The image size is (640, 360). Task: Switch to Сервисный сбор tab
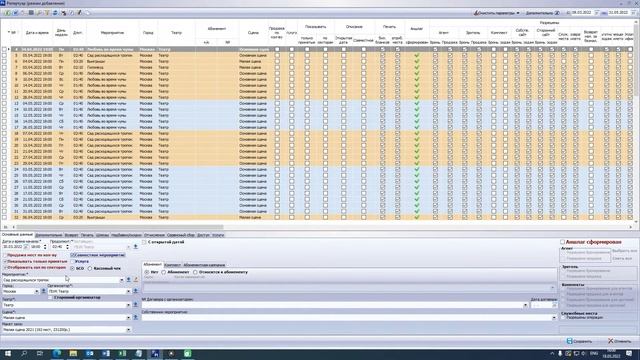tap(181, 235)
